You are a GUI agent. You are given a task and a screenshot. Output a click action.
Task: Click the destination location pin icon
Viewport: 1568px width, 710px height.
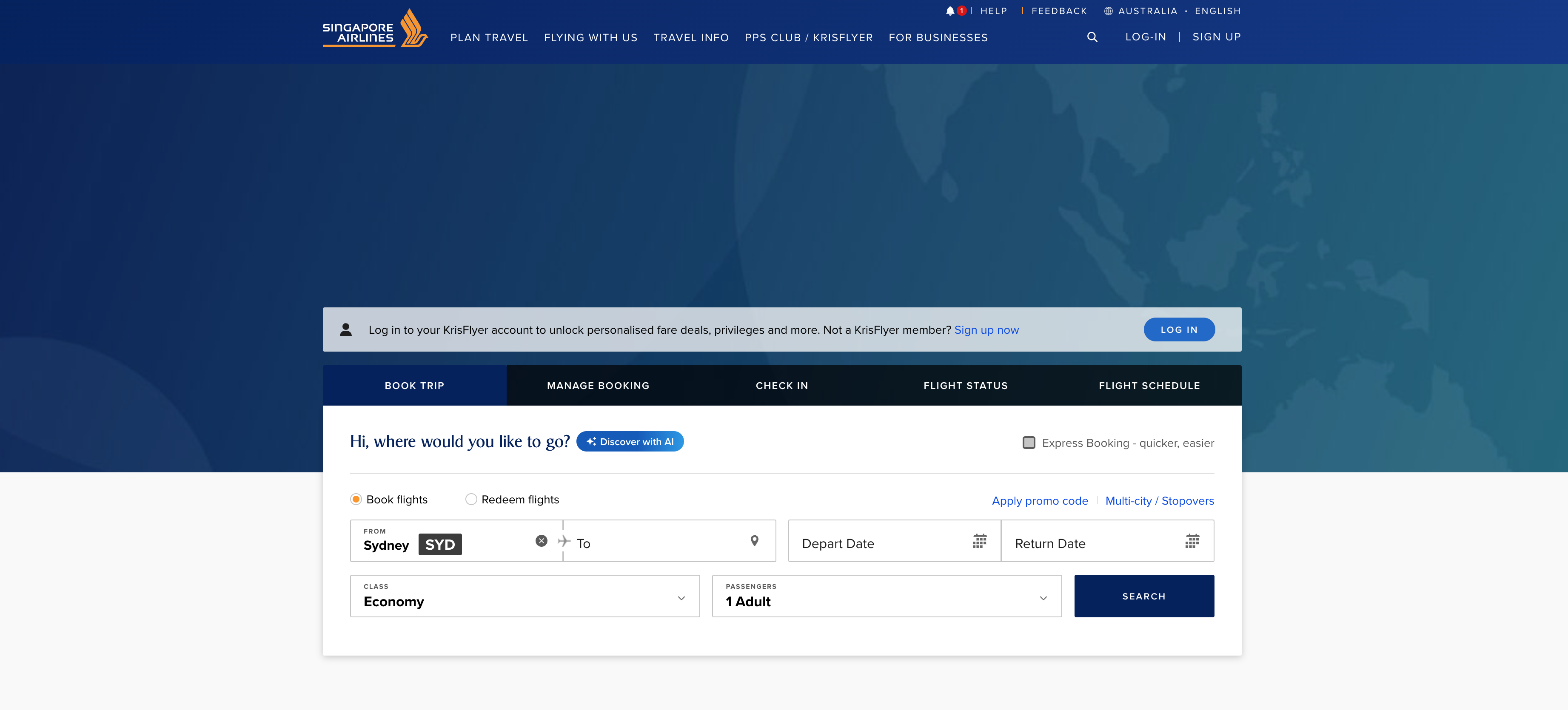[x=754, y=541]
